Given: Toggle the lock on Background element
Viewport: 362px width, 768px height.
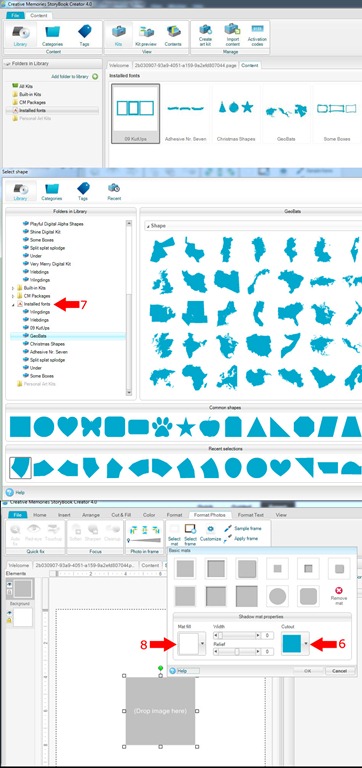Looking at the screenshot, I should [x=9, y=620].
